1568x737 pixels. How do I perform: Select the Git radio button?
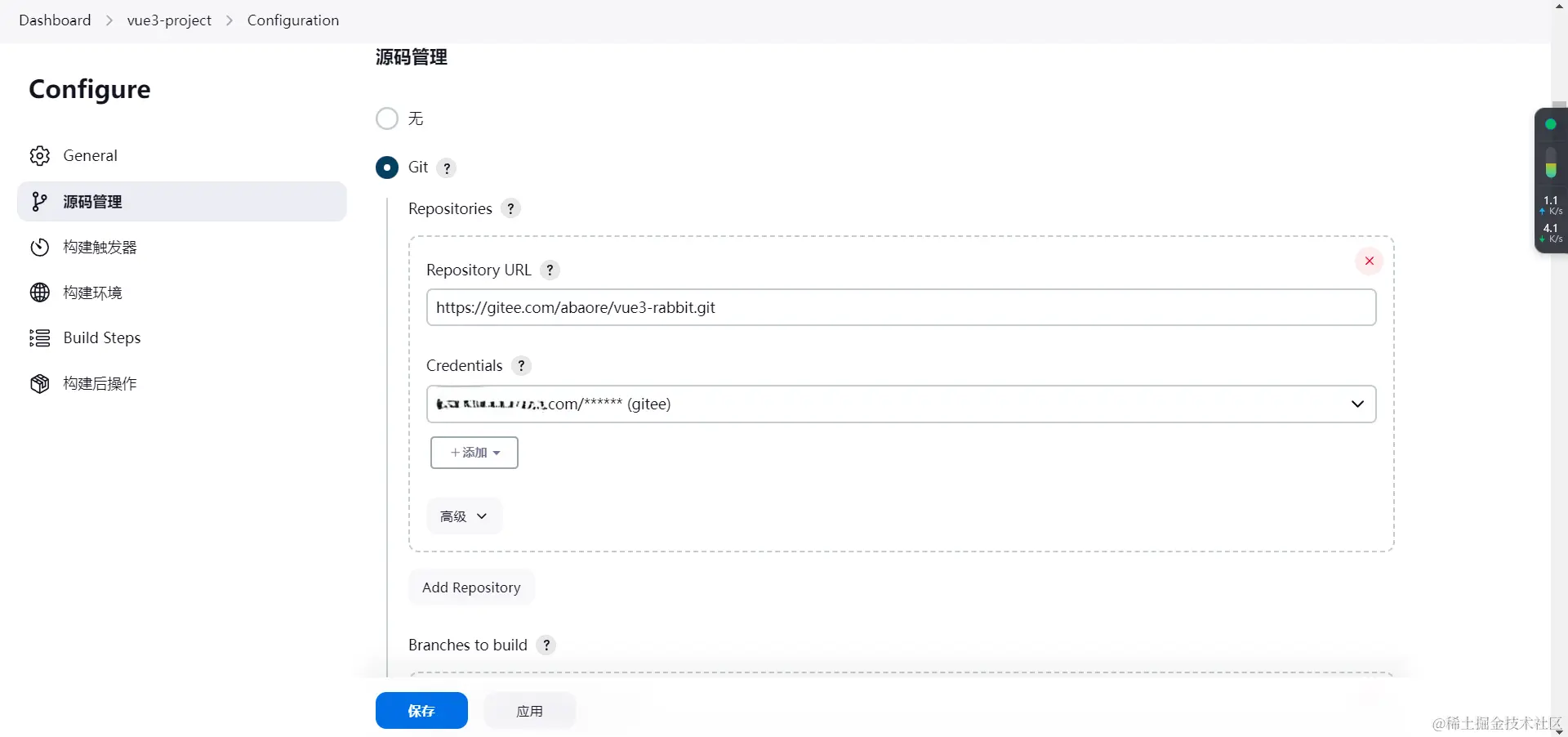(387, 167)
